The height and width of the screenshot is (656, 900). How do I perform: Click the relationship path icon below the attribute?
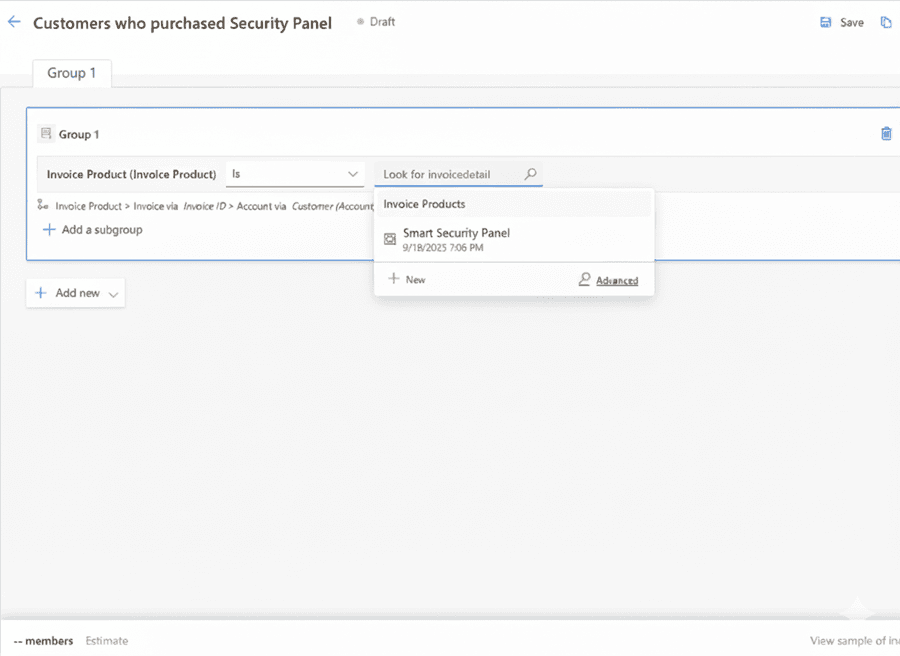click(43, 205)
